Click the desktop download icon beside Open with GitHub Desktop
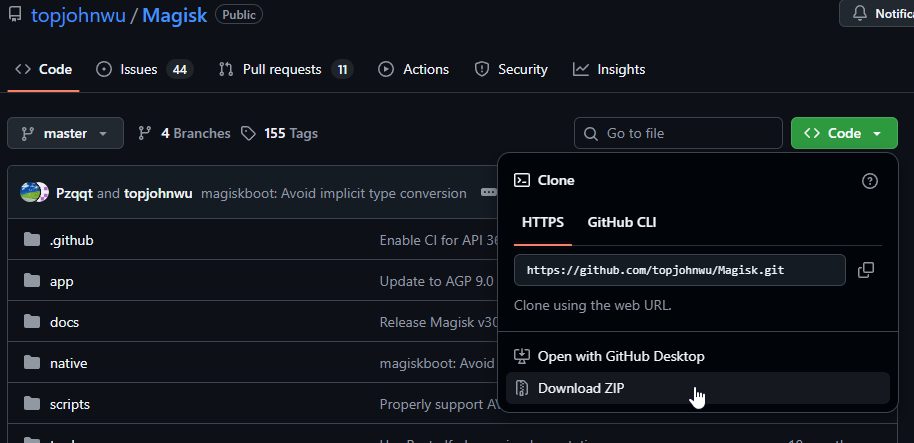 pyautogui.click(x=522, y=356)
